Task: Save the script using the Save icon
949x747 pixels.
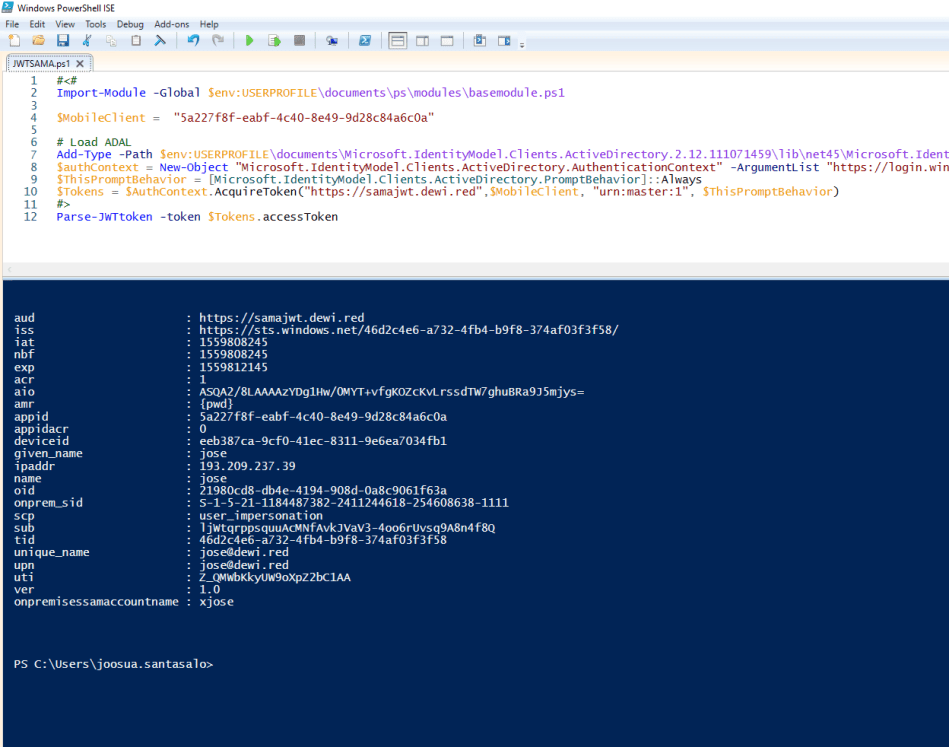Action: [x=63, y=40]
